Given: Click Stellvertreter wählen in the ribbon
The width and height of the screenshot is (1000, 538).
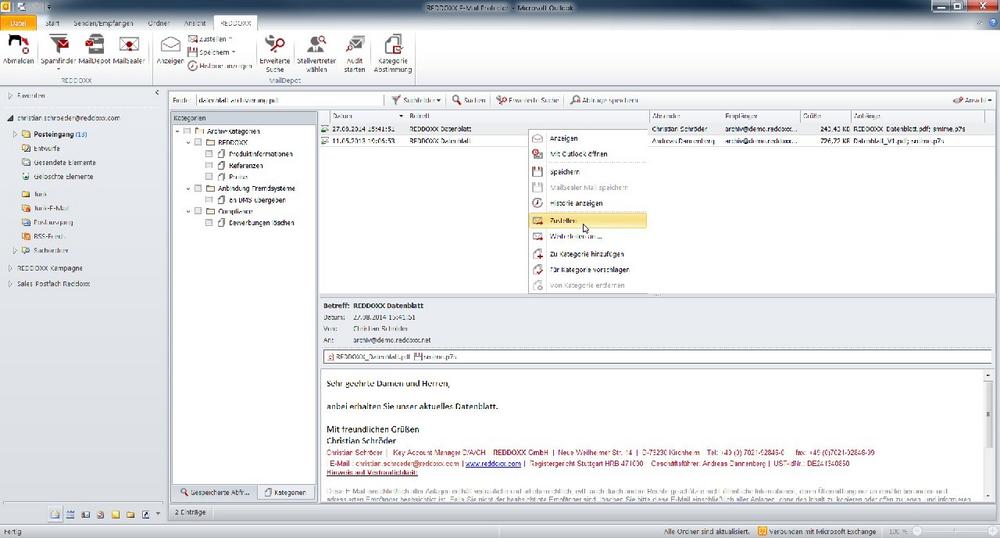Looking at the screenshot, I should [x=316, y=52].
